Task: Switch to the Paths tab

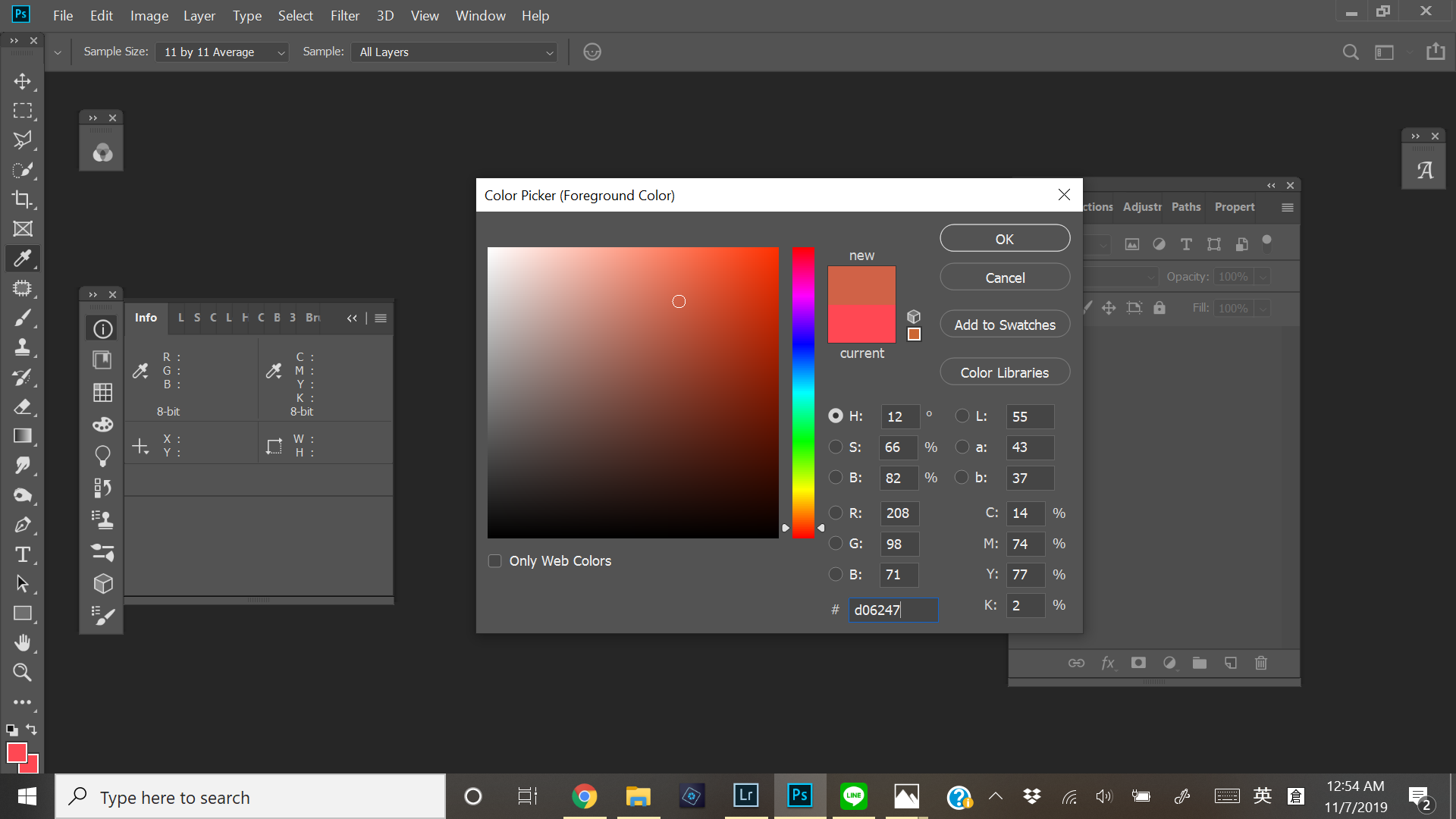Action: [x=1185, y=206]
